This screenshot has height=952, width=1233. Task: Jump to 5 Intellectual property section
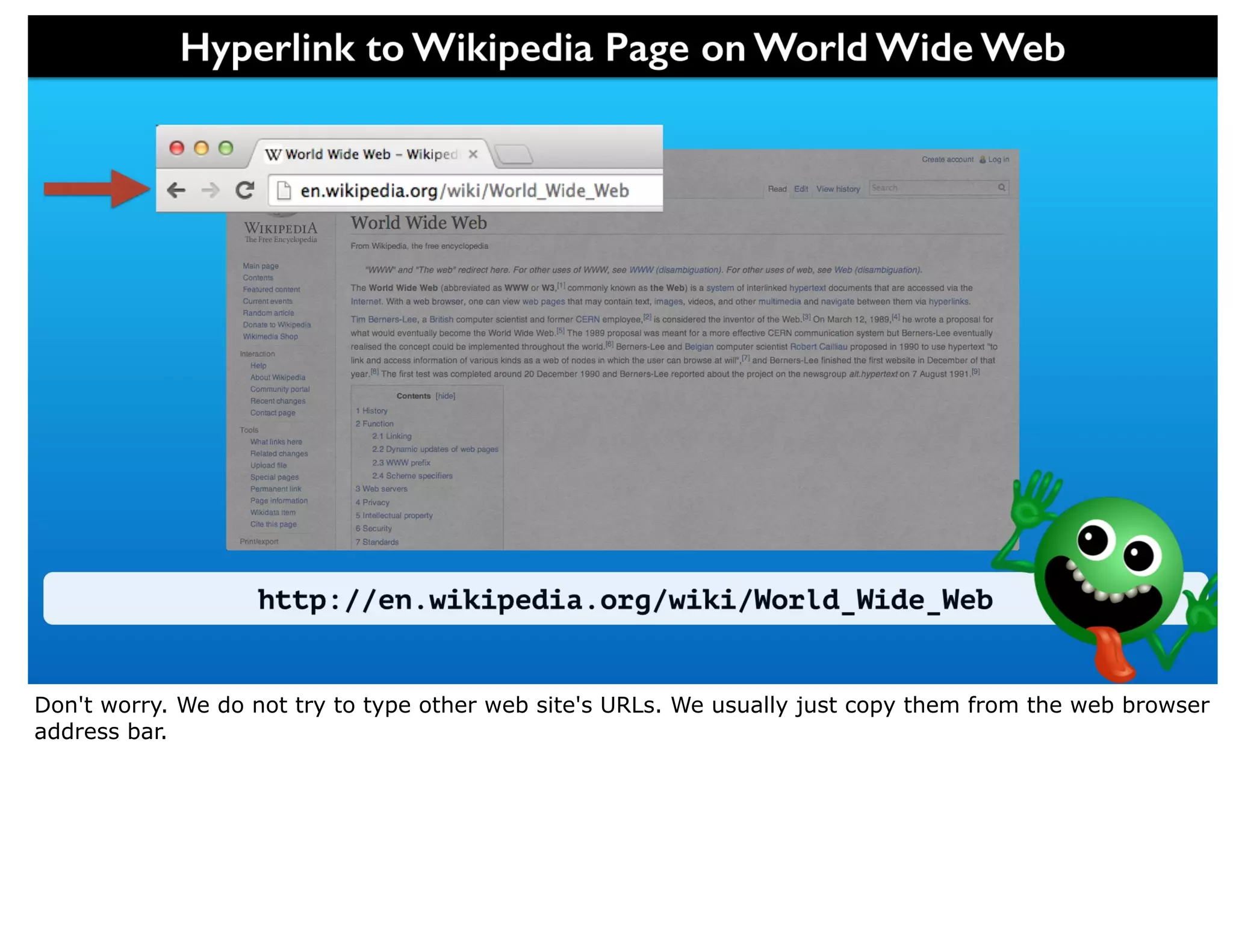click(394, 516)
